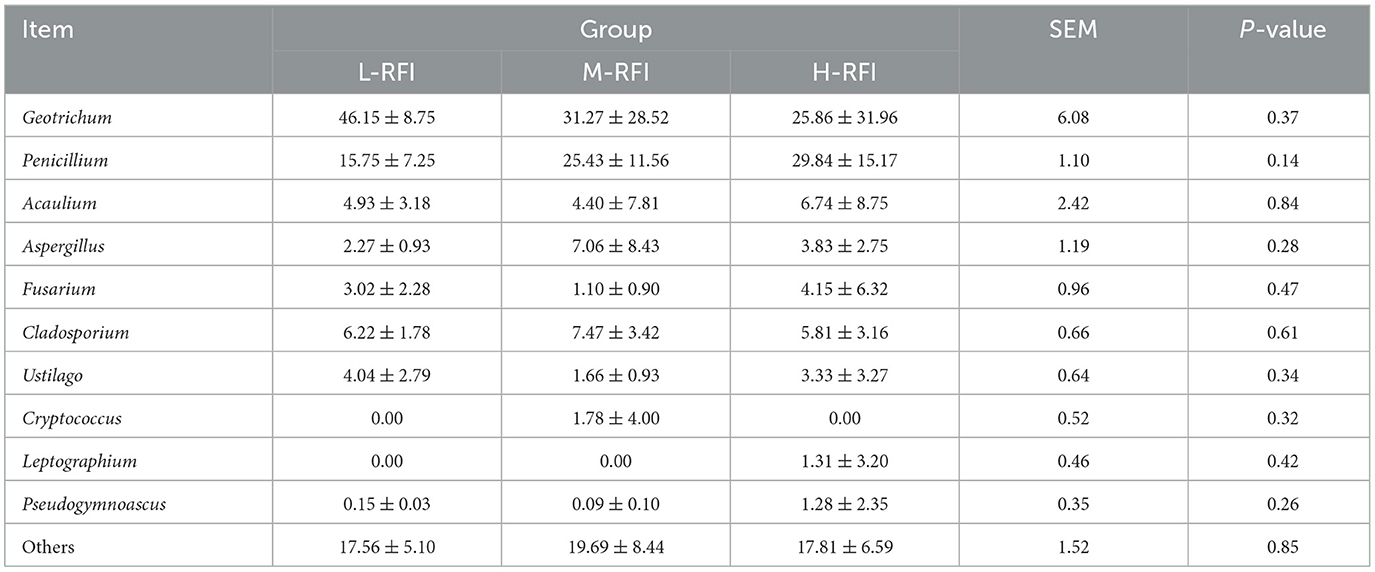Screen dimensions: 1375x572
Task: Click the M-RFI subheader
Action: (616, 73)
